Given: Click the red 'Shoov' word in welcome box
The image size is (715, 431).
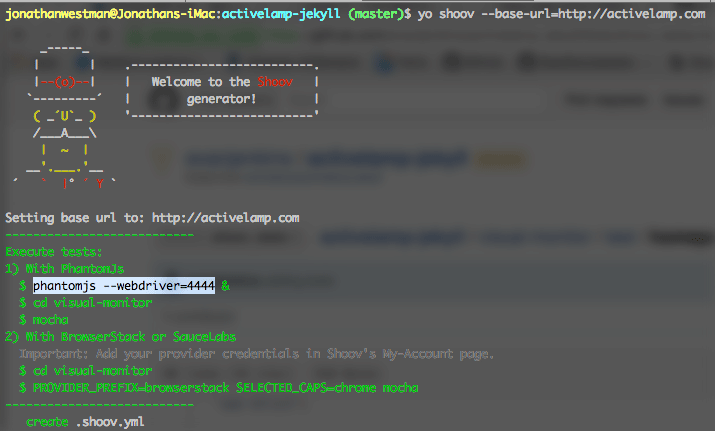Looking at the screenshot, I should [x=275, y=82].
